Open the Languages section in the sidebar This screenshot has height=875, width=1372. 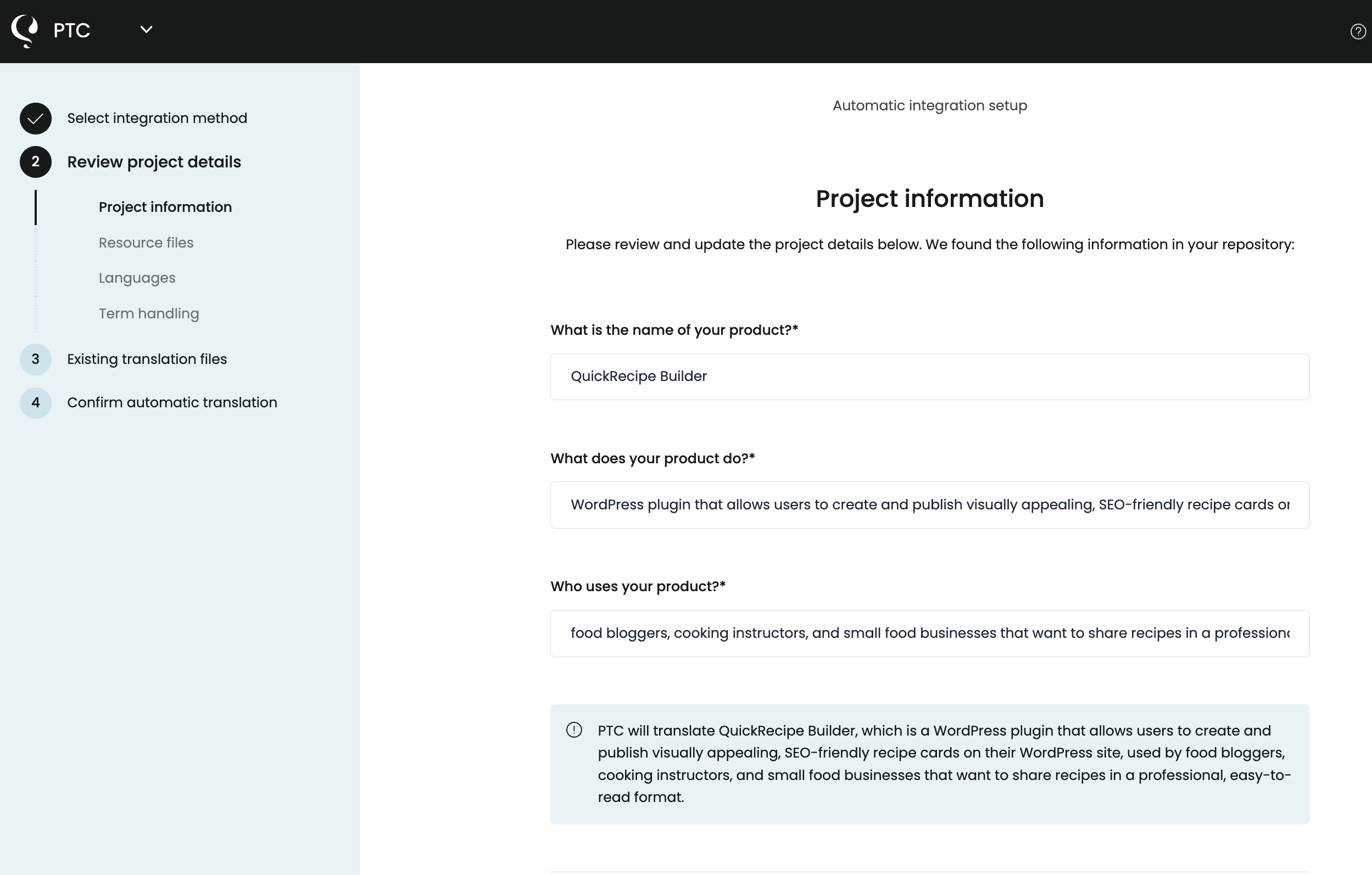(136, 278)
